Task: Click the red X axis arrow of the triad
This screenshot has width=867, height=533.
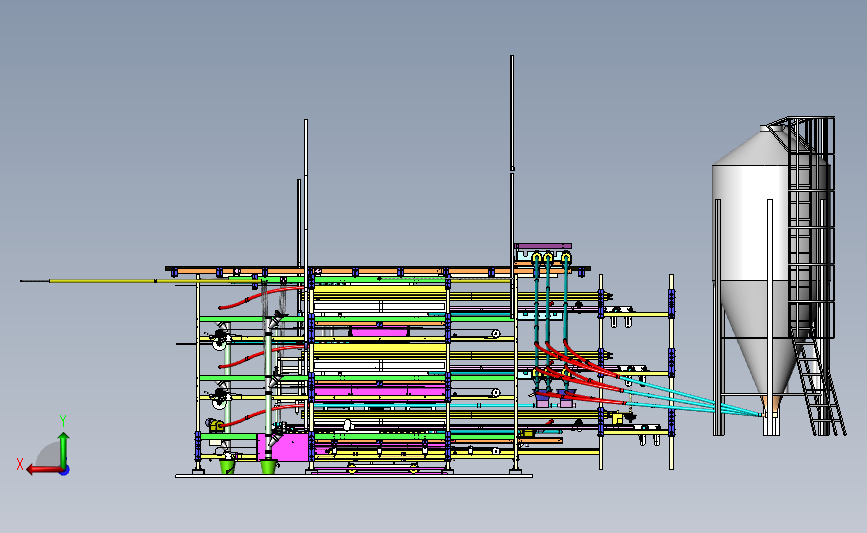Action: pyautogui.click(x=44, y=470)
